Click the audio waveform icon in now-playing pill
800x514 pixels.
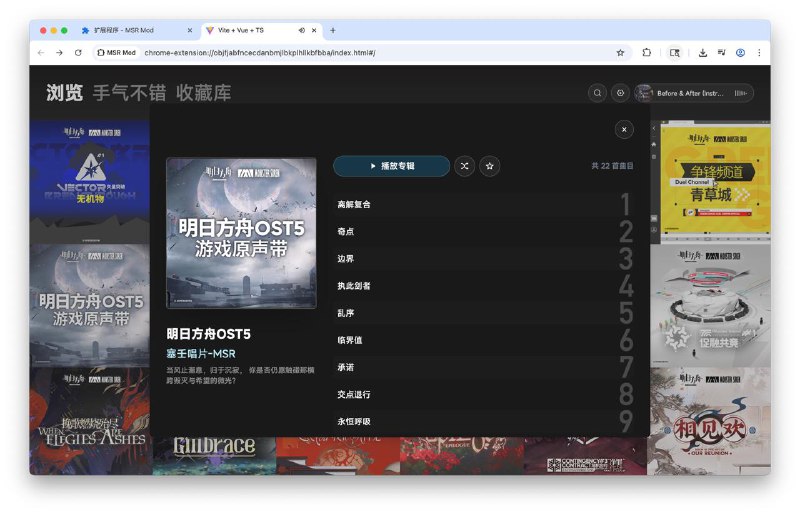[740, 93]
